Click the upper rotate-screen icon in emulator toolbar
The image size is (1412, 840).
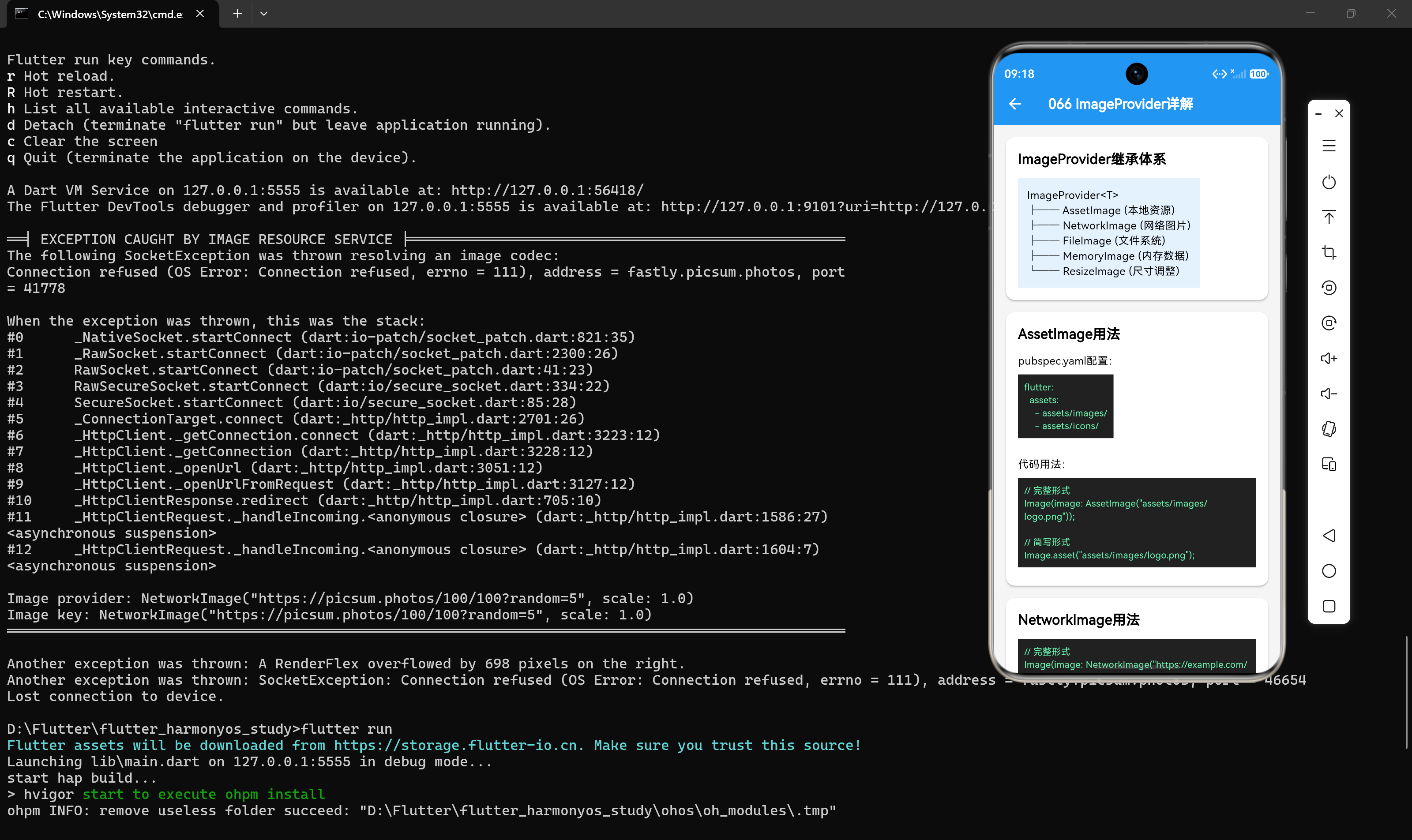[x=1329, y=288]
